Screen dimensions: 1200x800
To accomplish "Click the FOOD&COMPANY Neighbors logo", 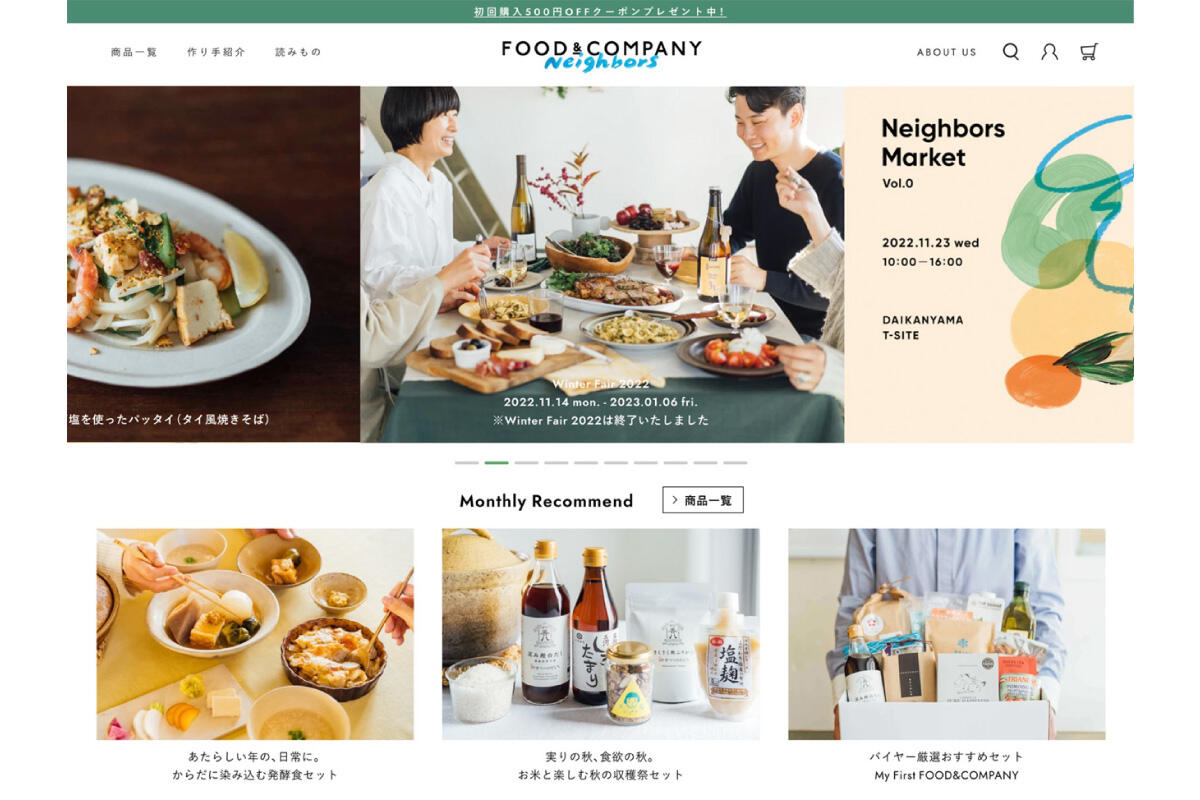I will (601, 55).
